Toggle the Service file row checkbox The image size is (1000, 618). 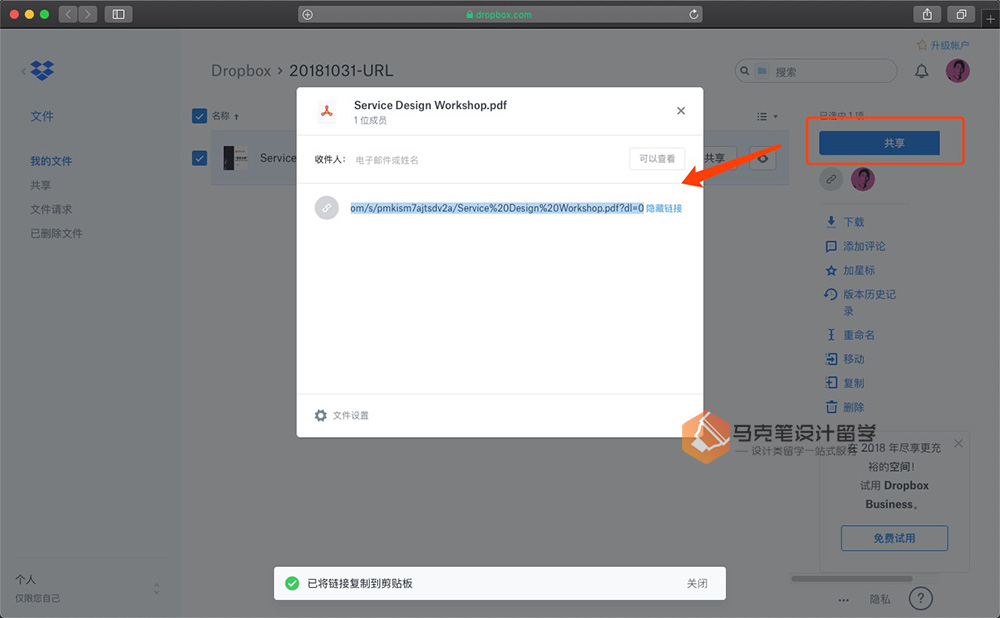(200, 158)
